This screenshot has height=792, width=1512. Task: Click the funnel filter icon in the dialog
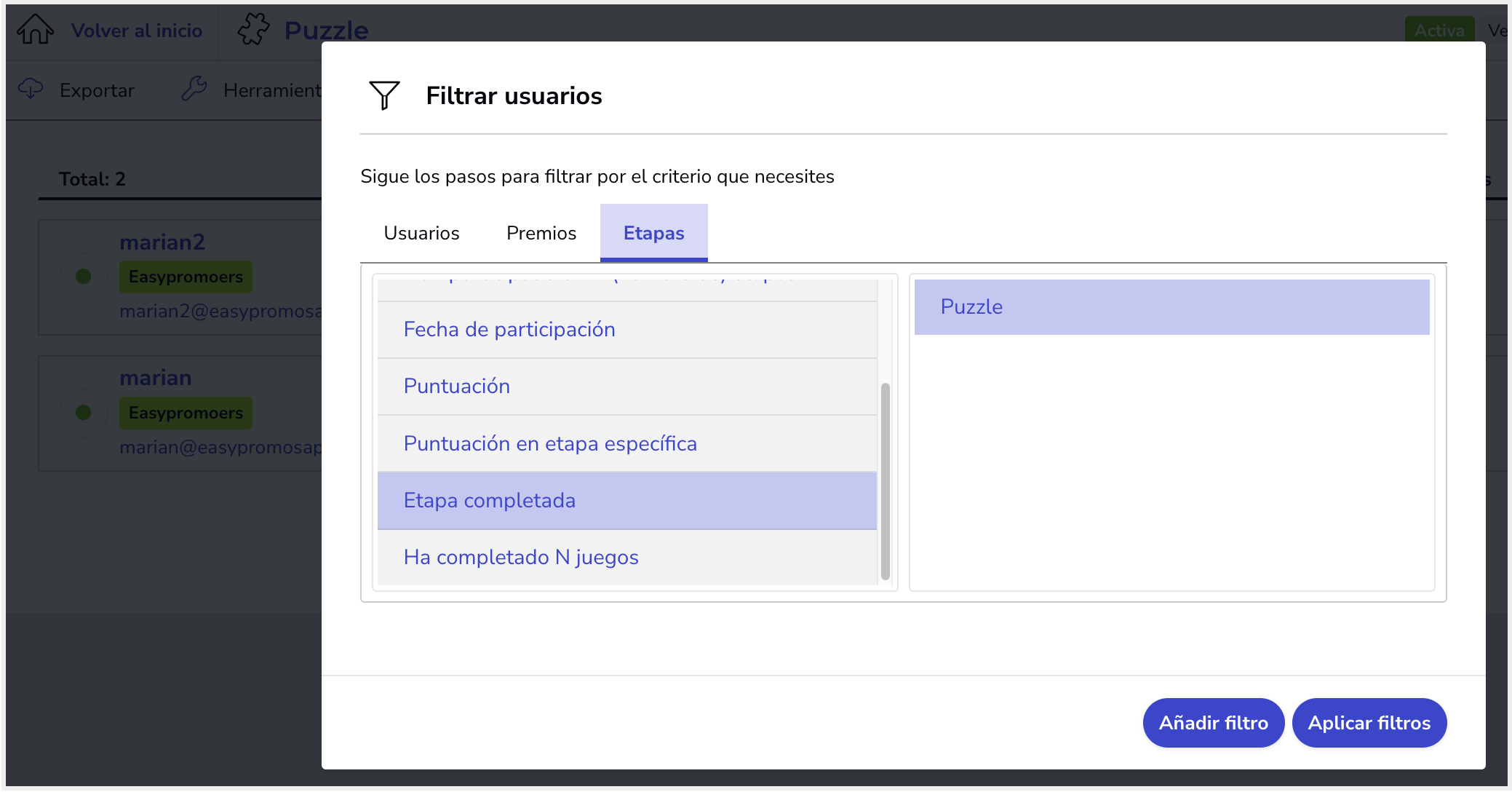tap(385, 95)
